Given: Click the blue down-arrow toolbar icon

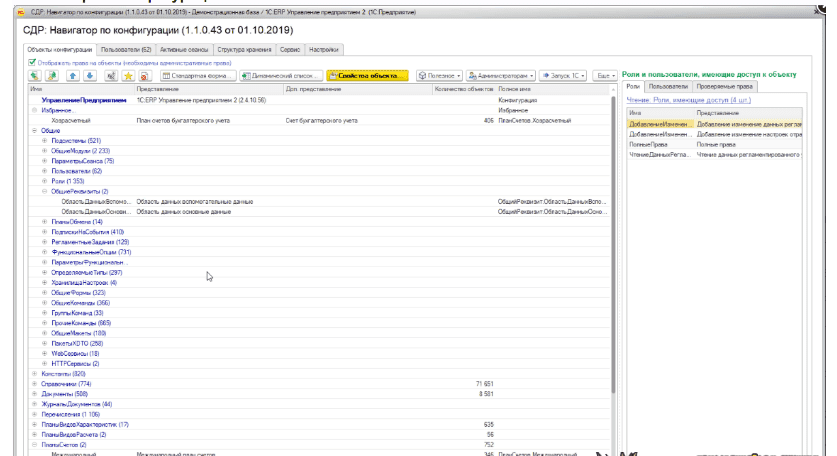Looking at the screenshot, I should tap(89, 75).
